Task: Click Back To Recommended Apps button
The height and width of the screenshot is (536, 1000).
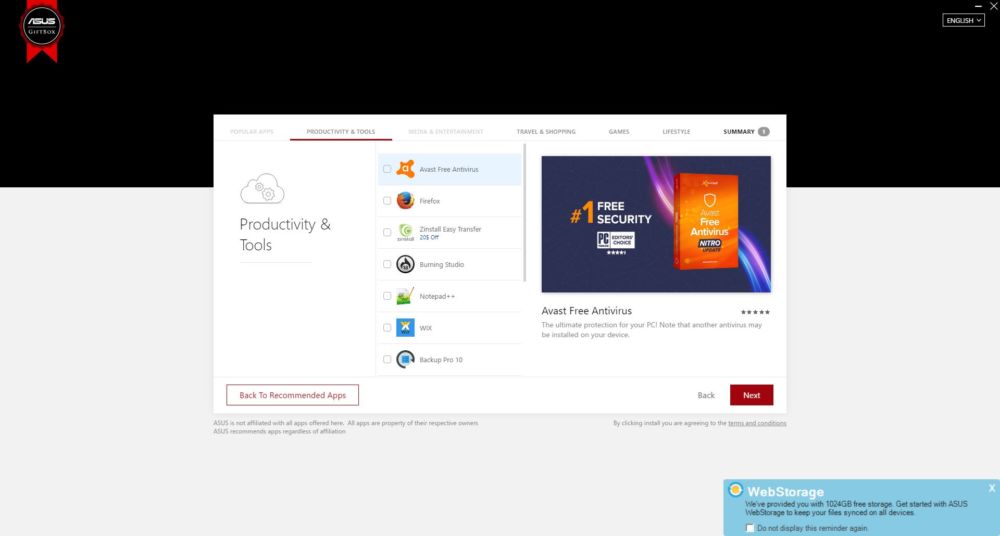Action: tap(293, 395)
